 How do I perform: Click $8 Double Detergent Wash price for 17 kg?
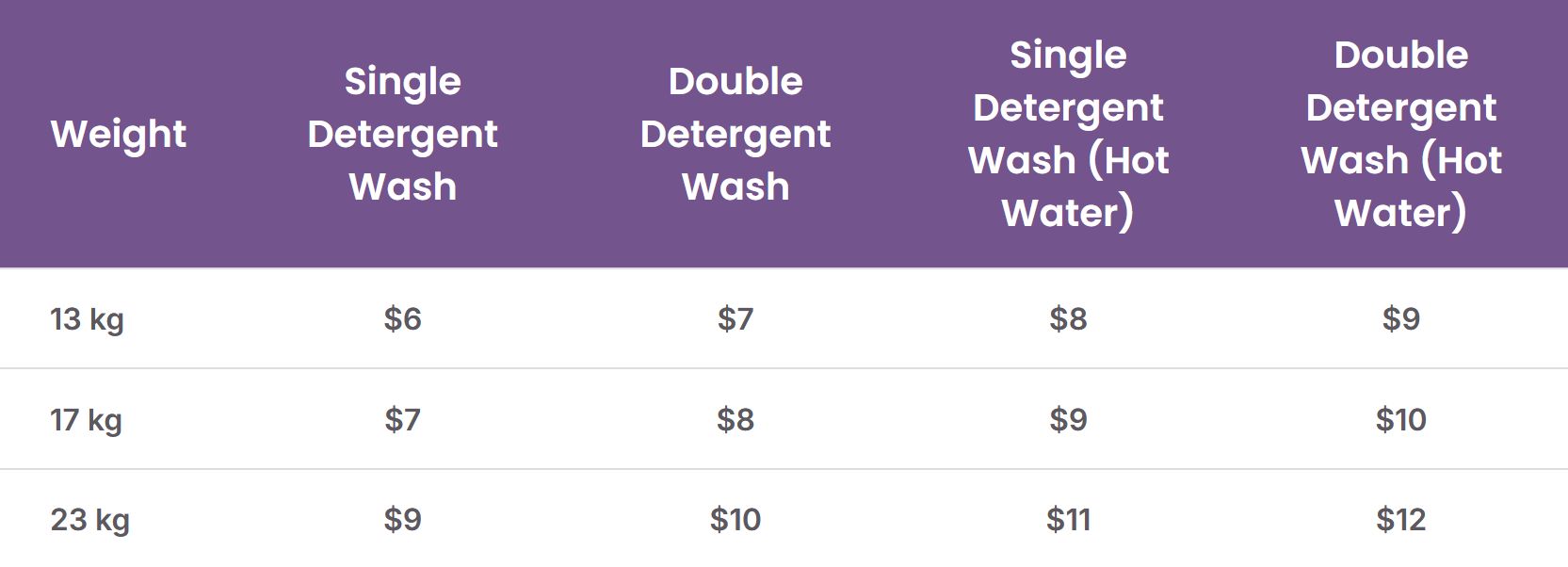(736, 420)
